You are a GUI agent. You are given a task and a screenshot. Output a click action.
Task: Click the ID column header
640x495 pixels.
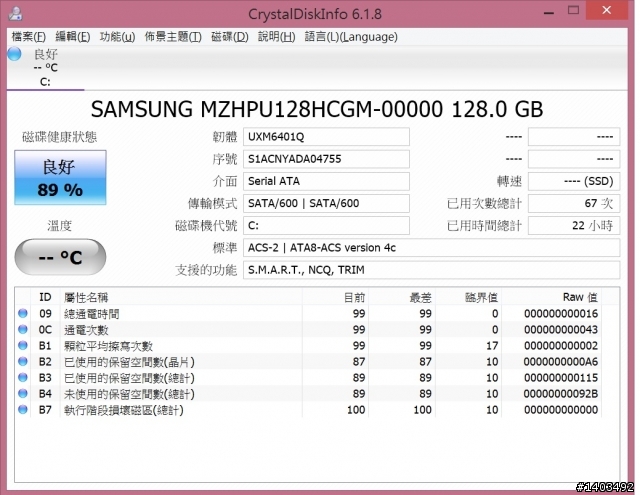[45, 297]
